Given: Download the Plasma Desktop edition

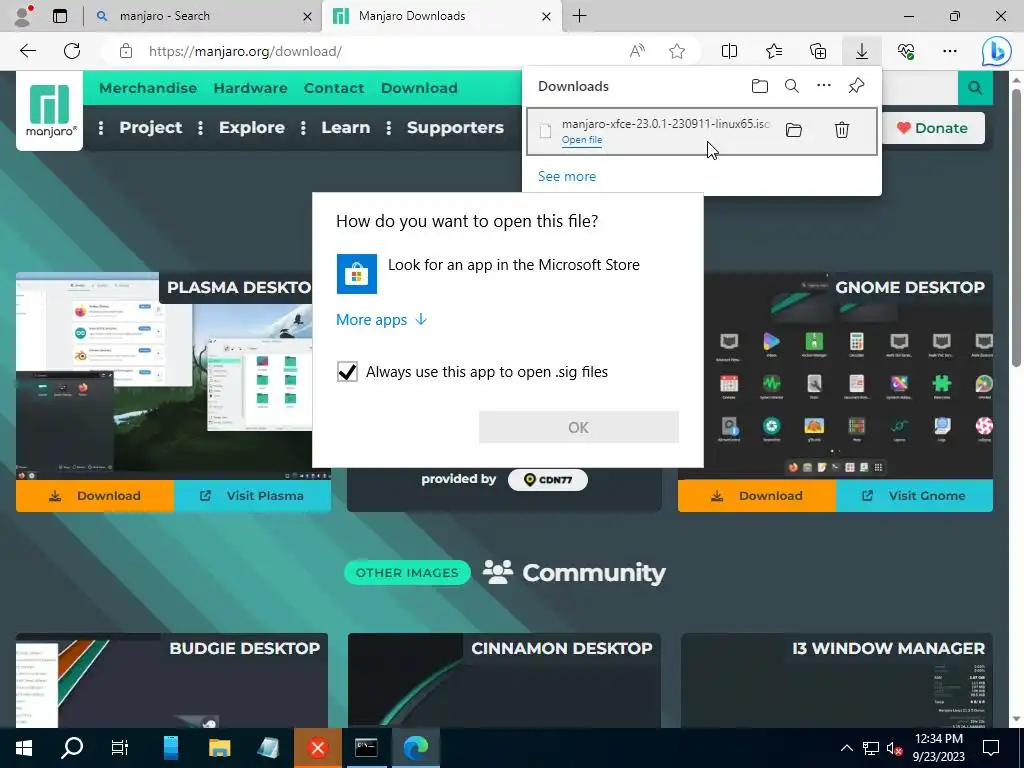Looking at the screenshot, I should [95, 496].
